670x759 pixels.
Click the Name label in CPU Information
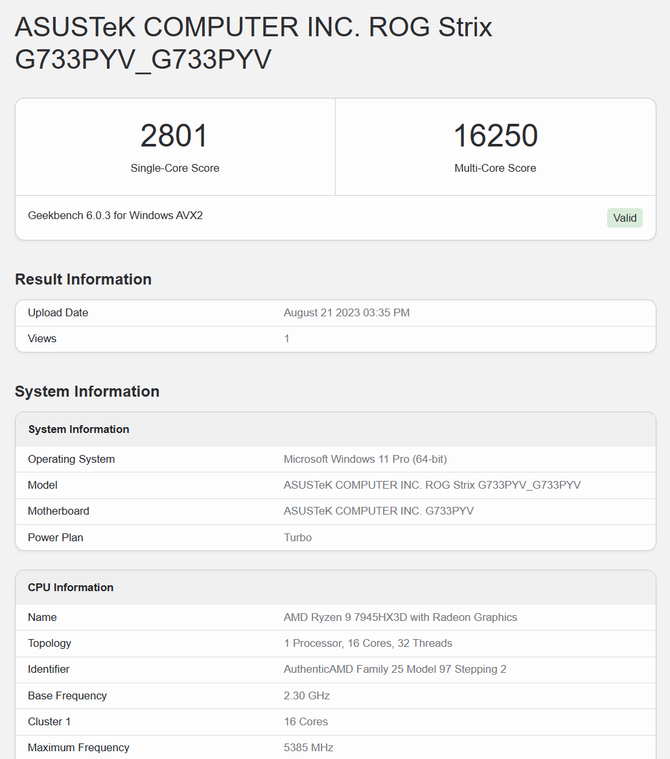(x=42, y=617)
